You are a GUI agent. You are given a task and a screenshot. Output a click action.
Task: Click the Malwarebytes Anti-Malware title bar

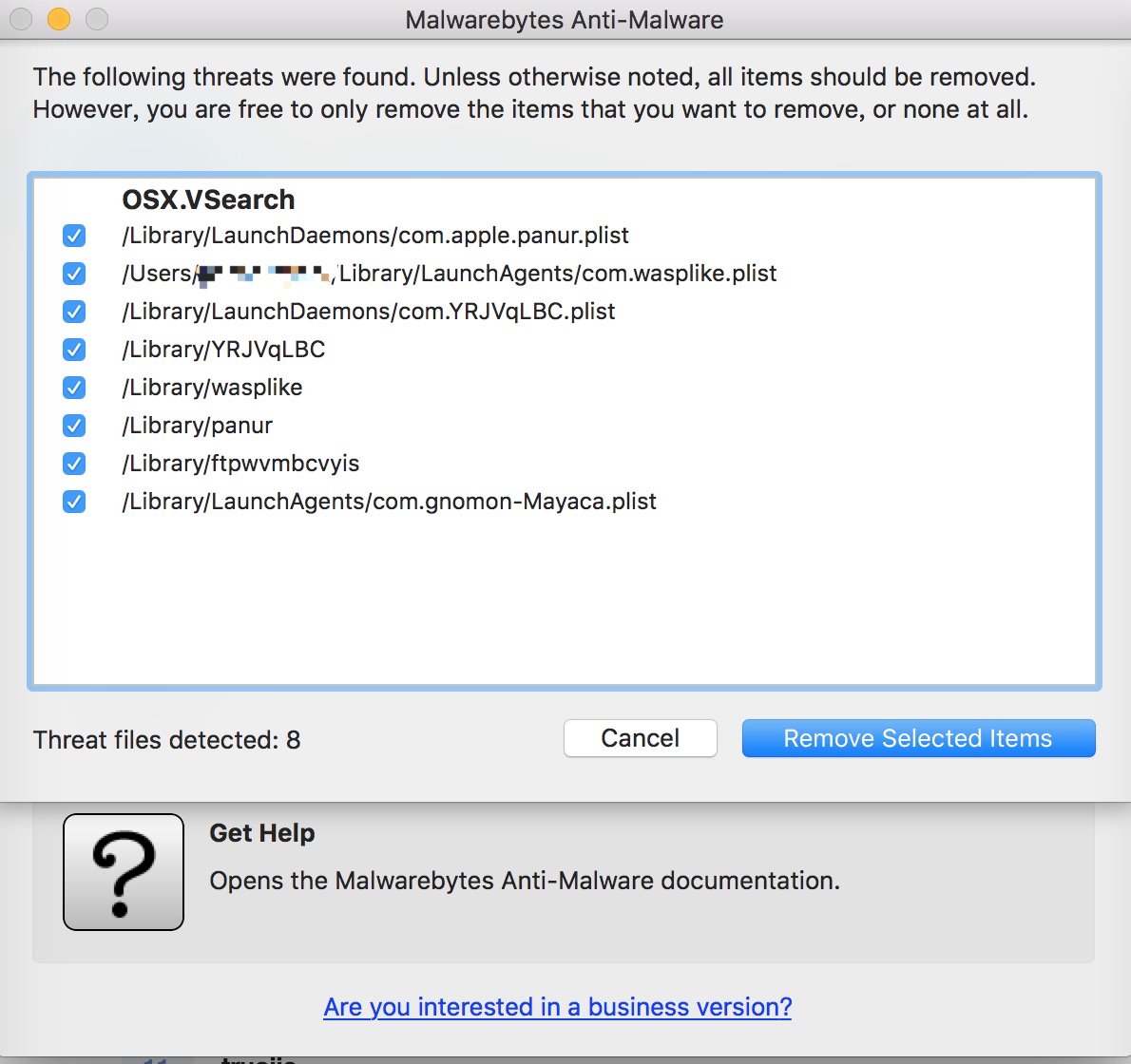565,20
